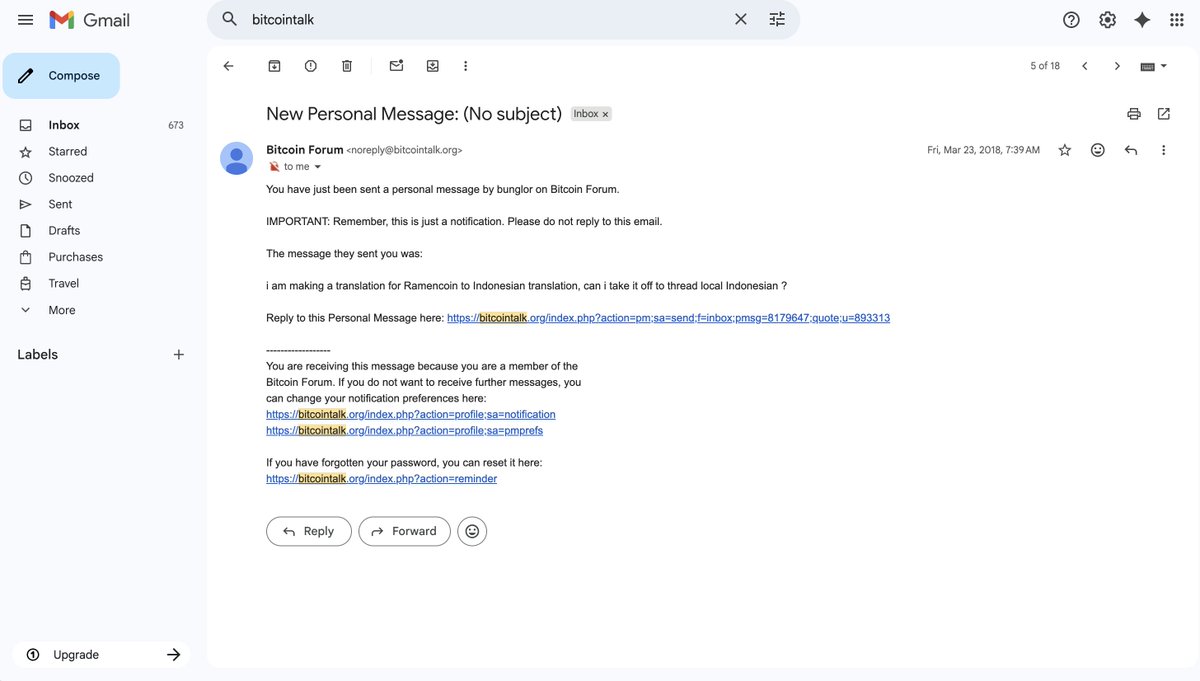Click the Upgrade storage button
The image size is (1200, 681).
(102, 655)
